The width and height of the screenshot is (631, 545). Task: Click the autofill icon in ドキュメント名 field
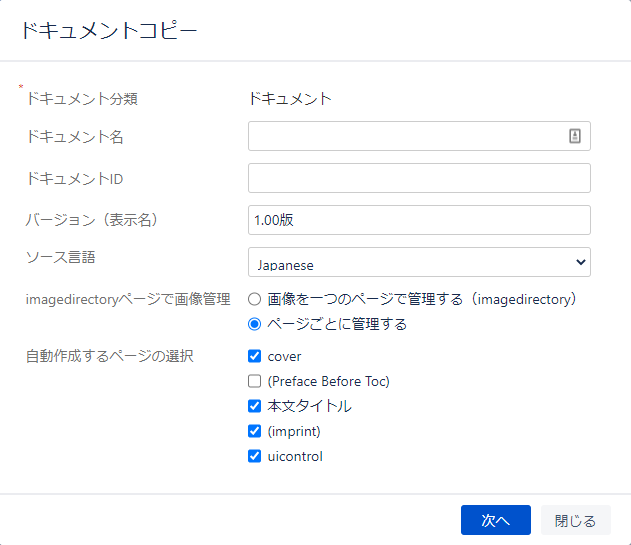575,137
